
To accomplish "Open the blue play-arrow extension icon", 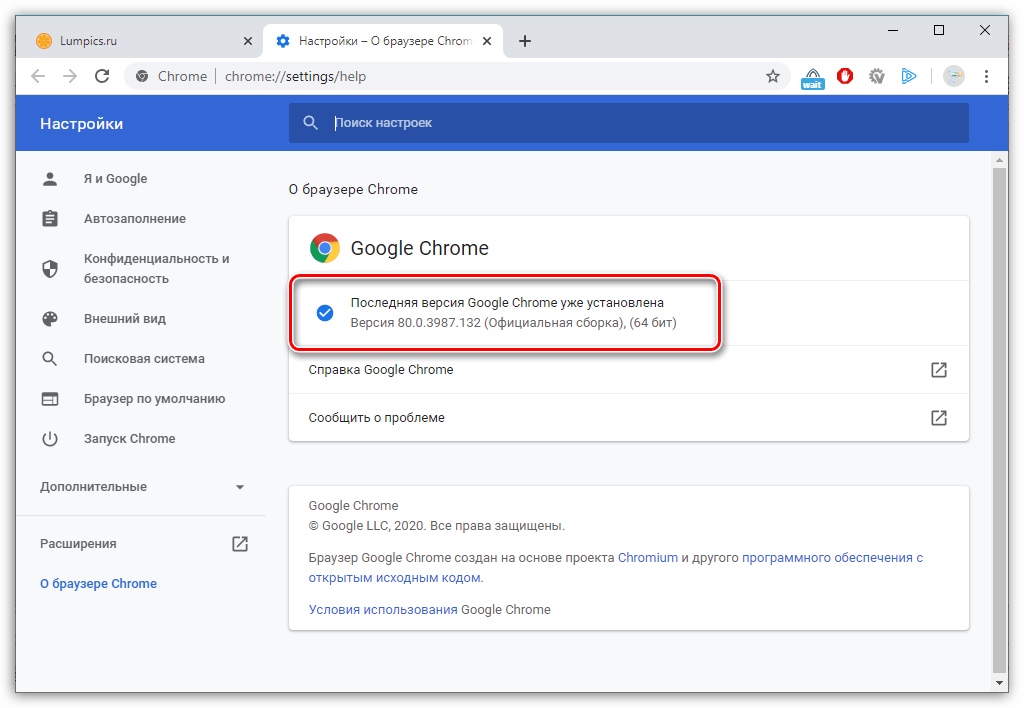I will [x=908, y=76].
